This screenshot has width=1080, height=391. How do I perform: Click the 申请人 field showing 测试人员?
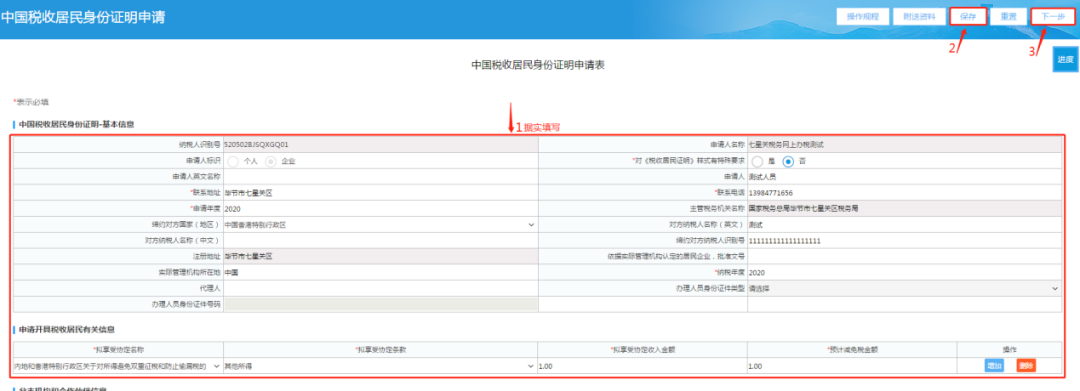tap(904, 177)
